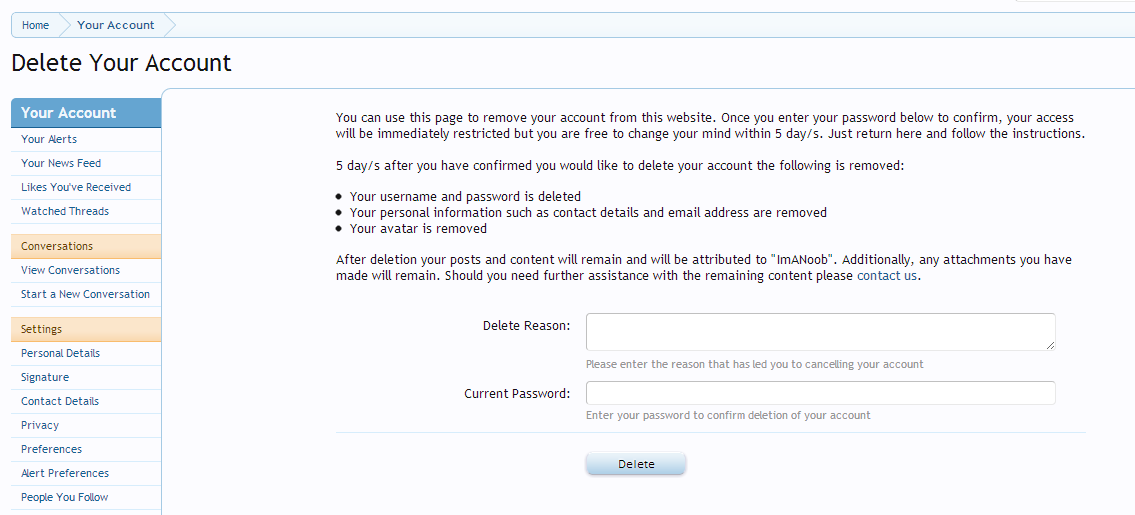Edit your Signature settings
This screenshot has width=1135, height=515.
[x=45, y=377]
